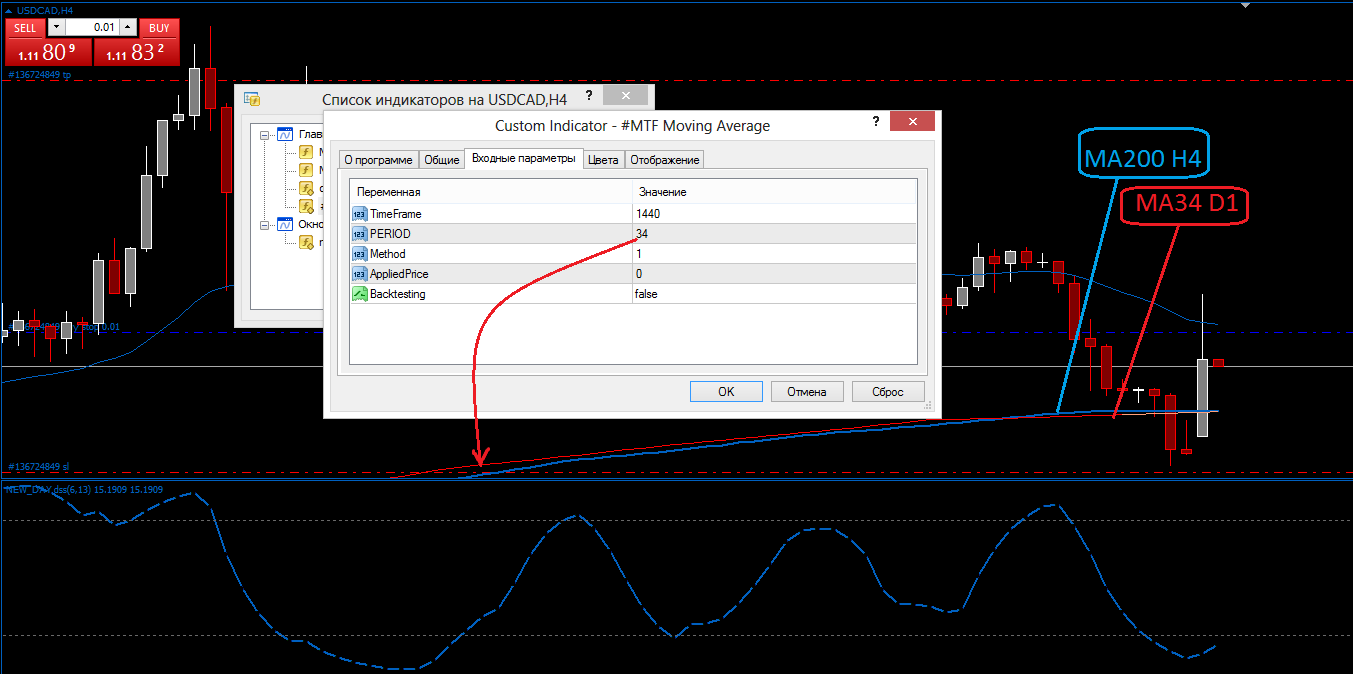Select the Главное chart window icon
The height and width of the screenshot is (675, 1353).
coord(285,135)
